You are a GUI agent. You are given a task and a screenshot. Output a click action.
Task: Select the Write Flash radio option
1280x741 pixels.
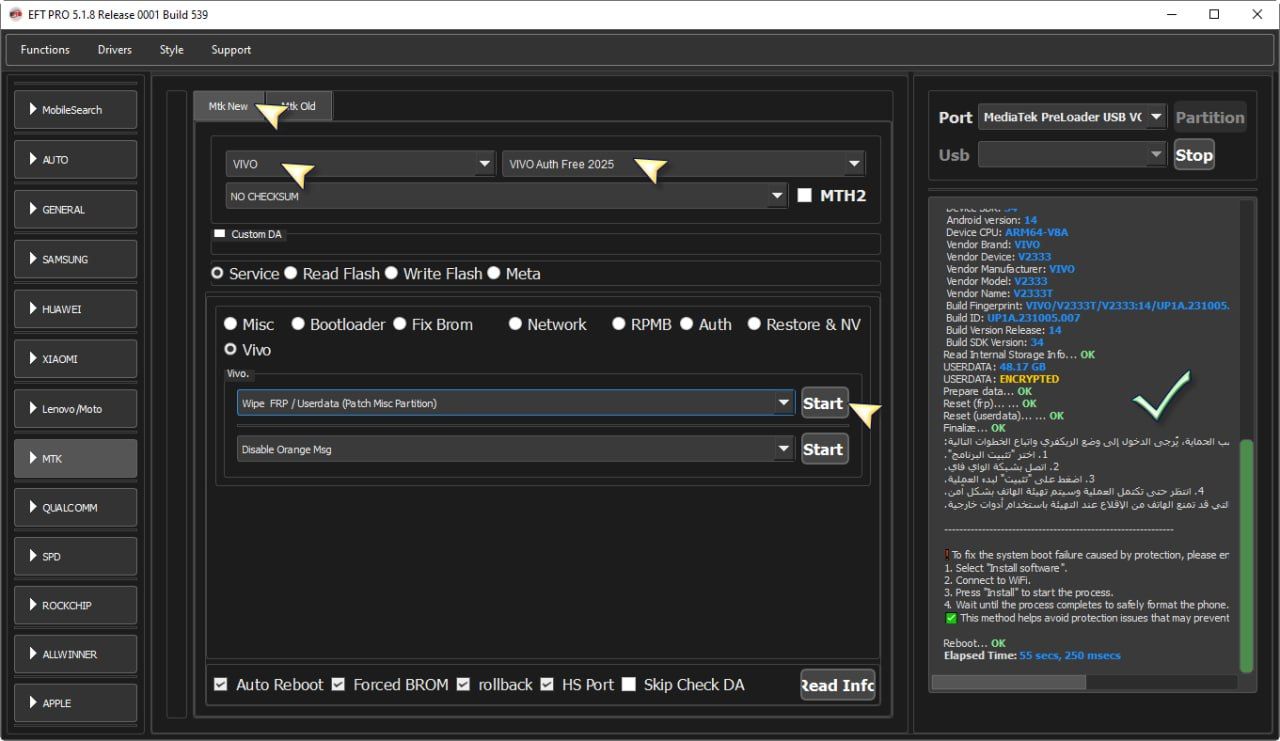point(391,273)
